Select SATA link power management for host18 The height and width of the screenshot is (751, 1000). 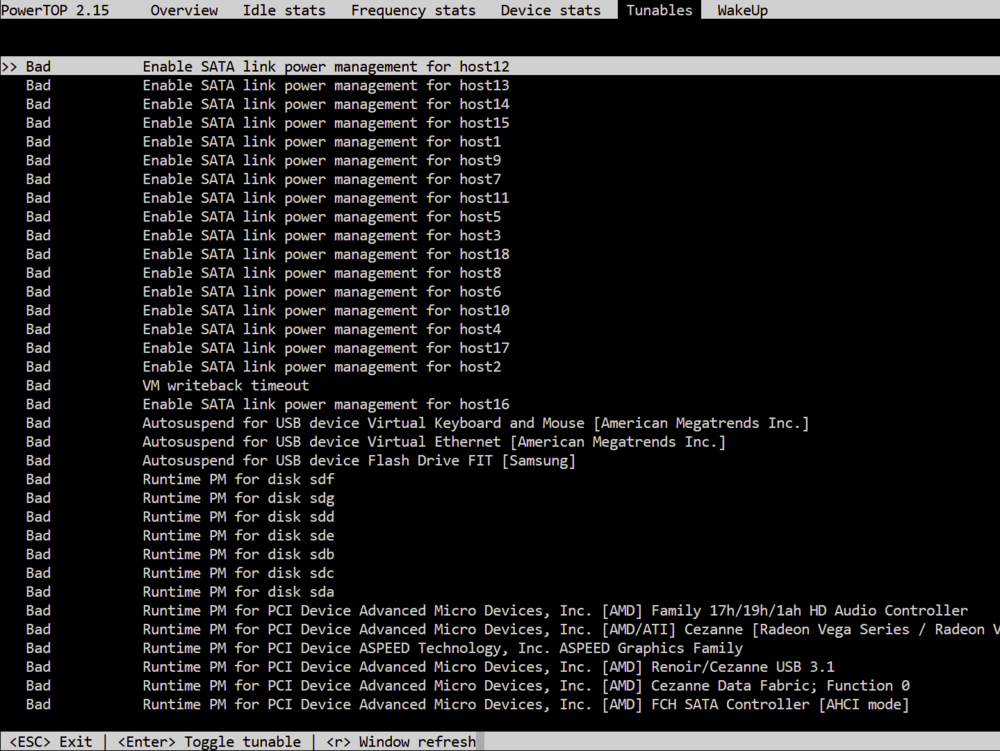(x=326, y=254)
